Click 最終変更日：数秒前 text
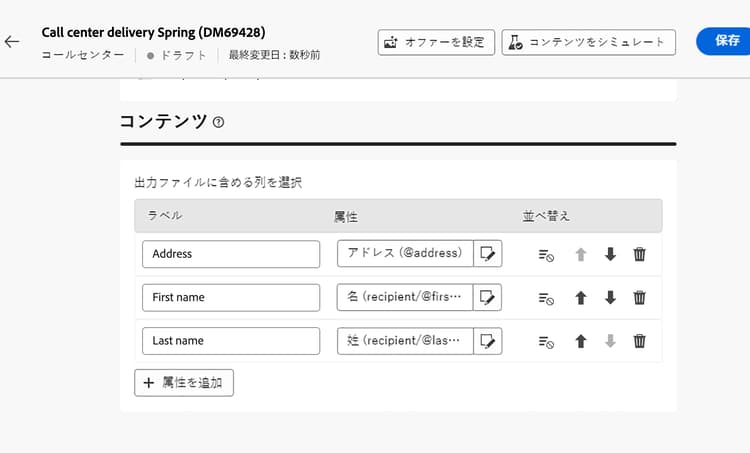The image size is (750, 453). (274, 55)
